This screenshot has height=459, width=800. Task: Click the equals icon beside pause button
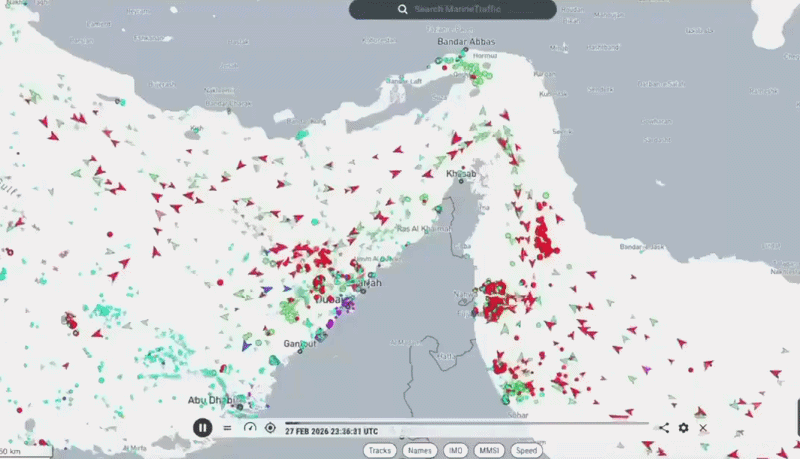227,428
